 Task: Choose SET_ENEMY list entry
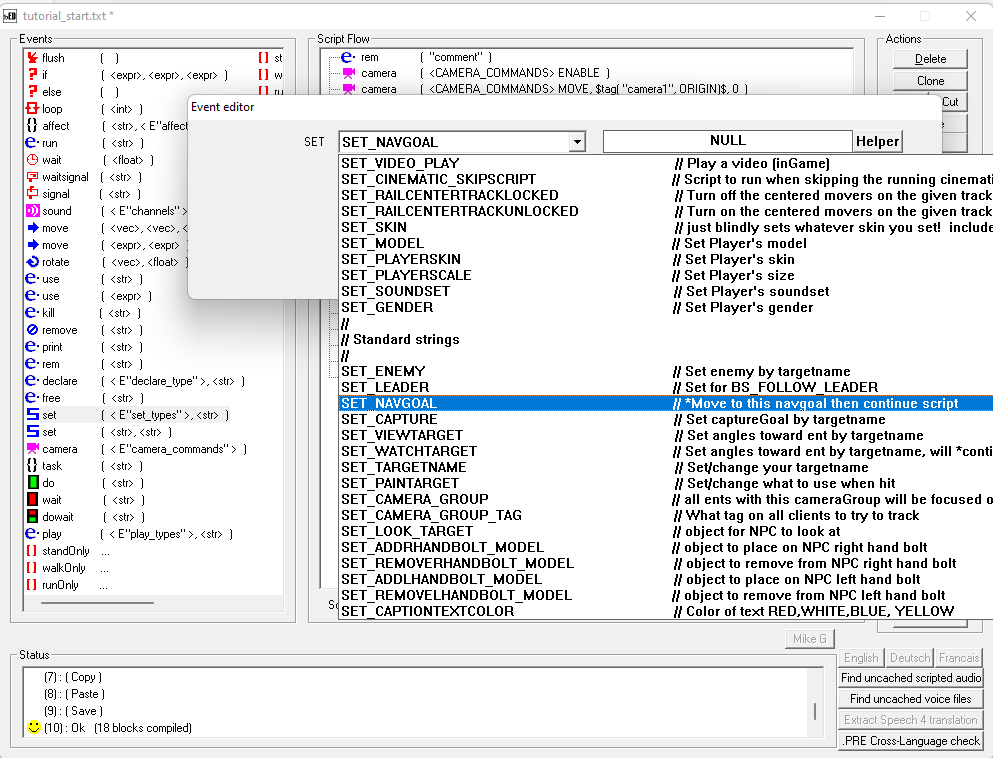click(666, 371)
